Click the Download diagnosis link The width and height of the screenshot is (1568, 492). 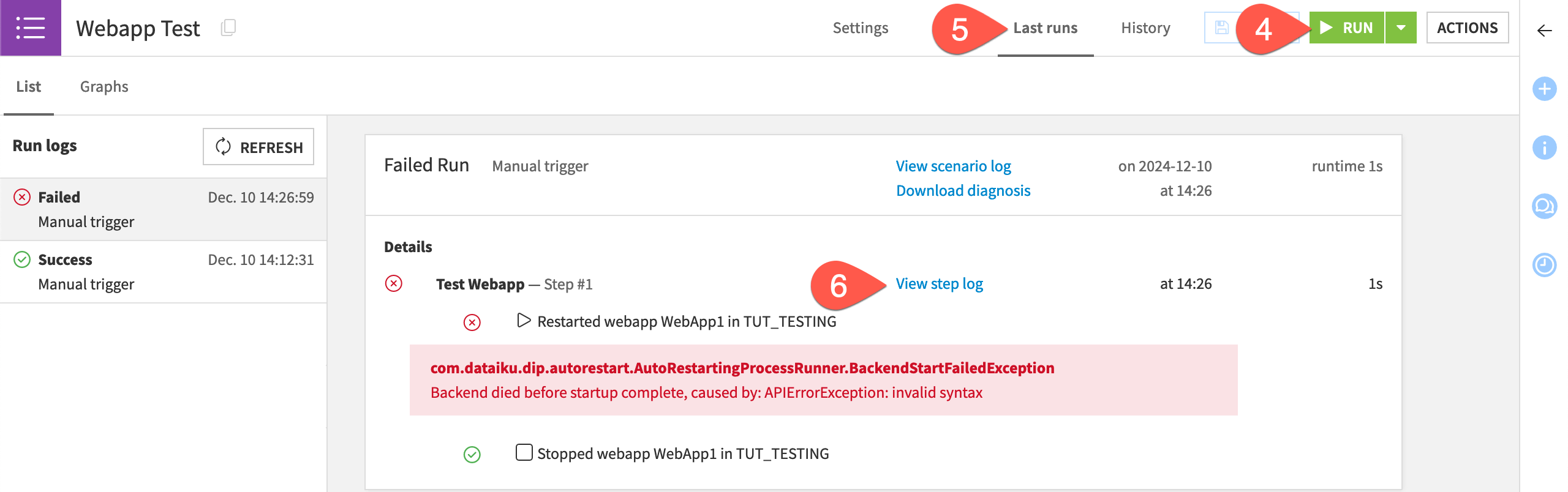tap(963, 190)
